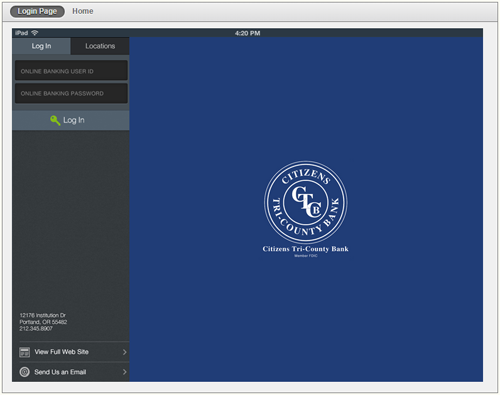This screenshot has width=500, height=395.
Task: Click the Log In button
Action: point(71,120)
